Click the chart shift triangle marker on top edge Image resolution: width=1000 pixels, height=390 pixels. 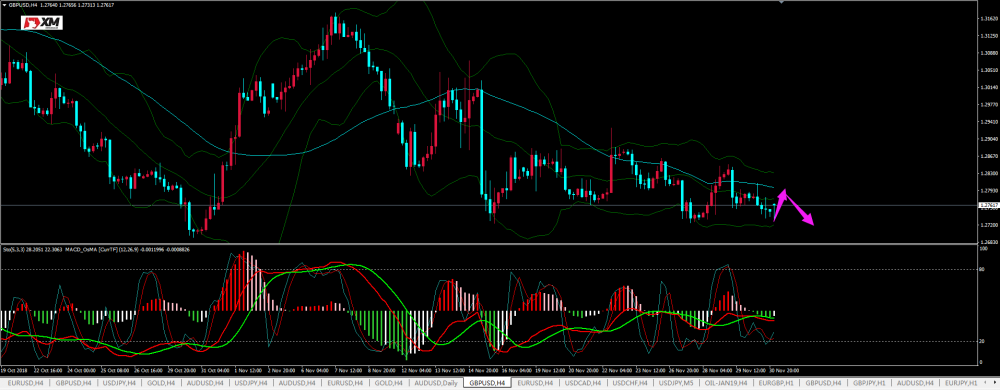pos(781,2)
